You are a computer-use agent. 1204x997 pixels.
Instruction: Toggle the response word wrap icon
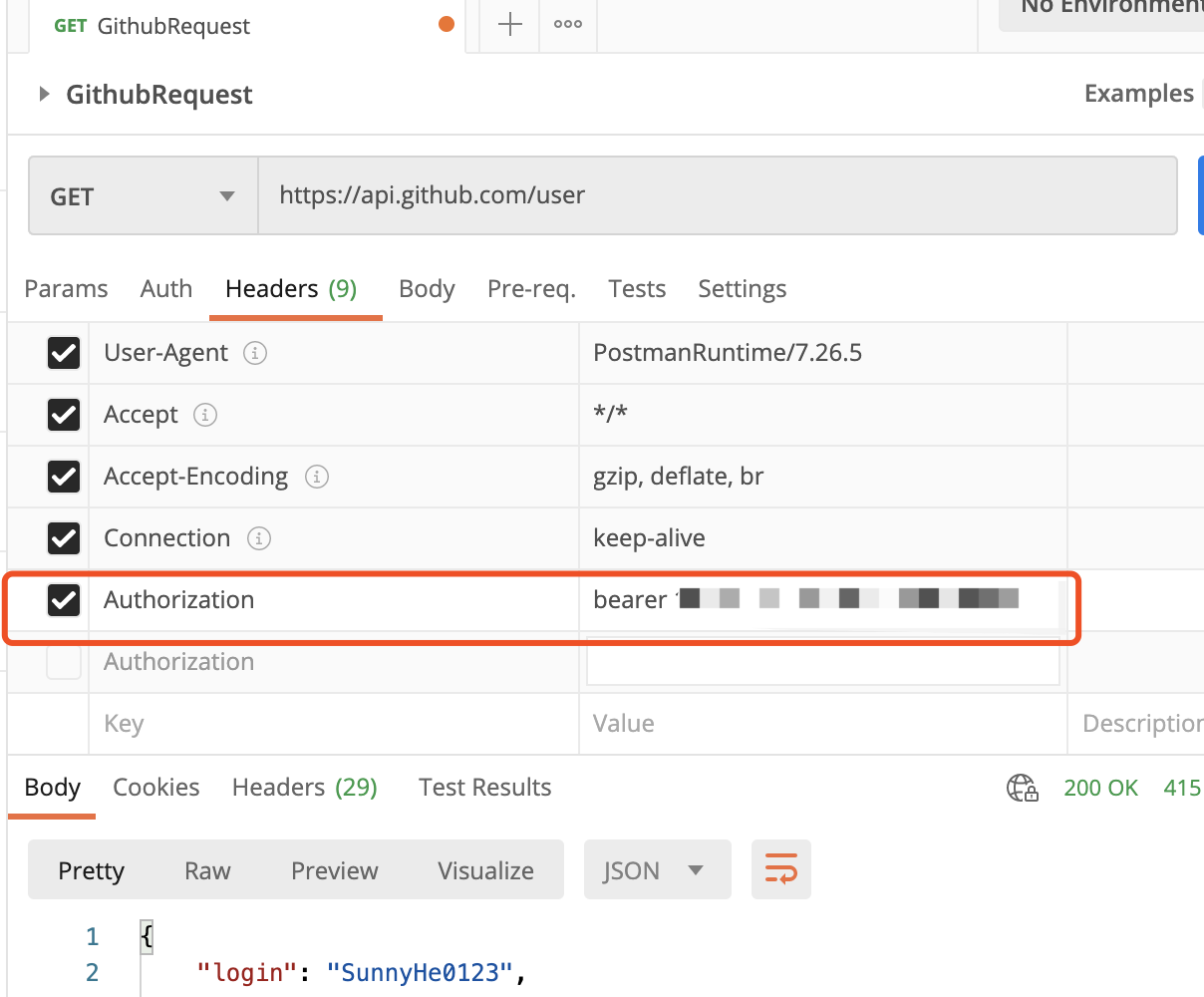[780, 869]
